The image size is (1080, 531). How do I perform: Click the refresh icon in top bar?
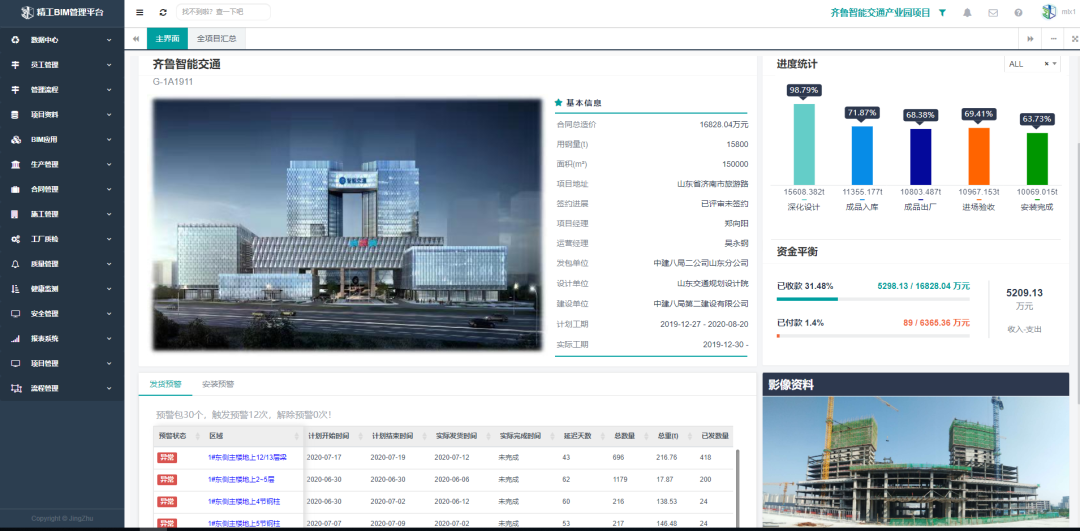pyautogui.click(x=163, y=12)
